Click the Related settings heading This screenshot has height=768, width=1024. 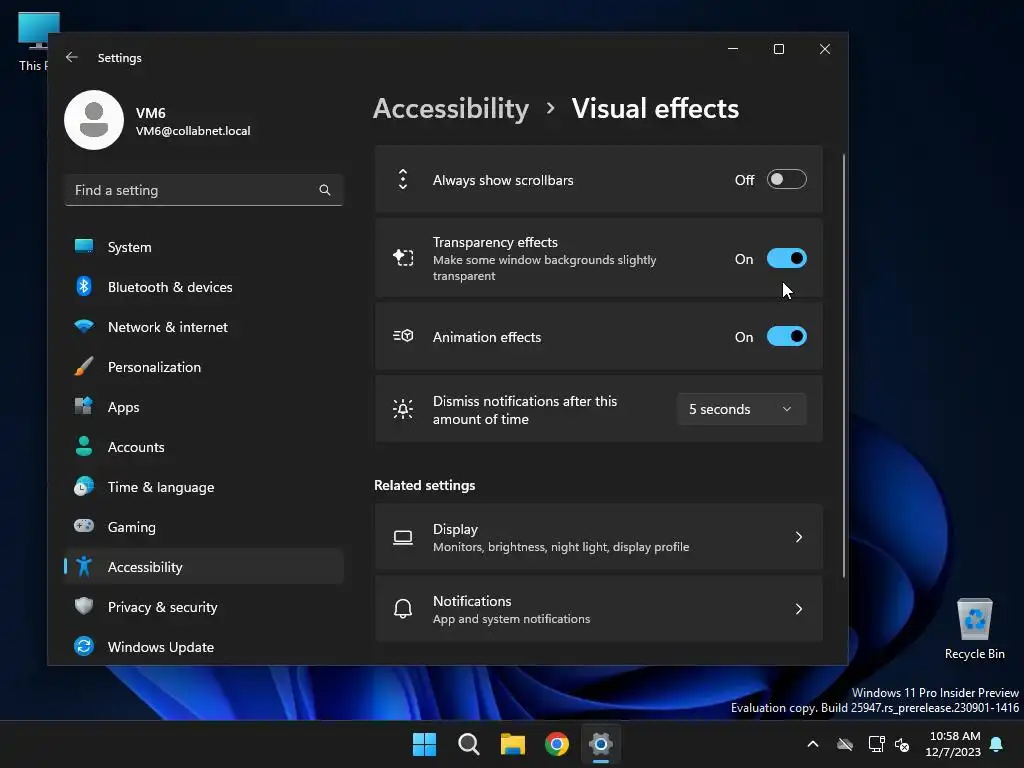point(424,485)
